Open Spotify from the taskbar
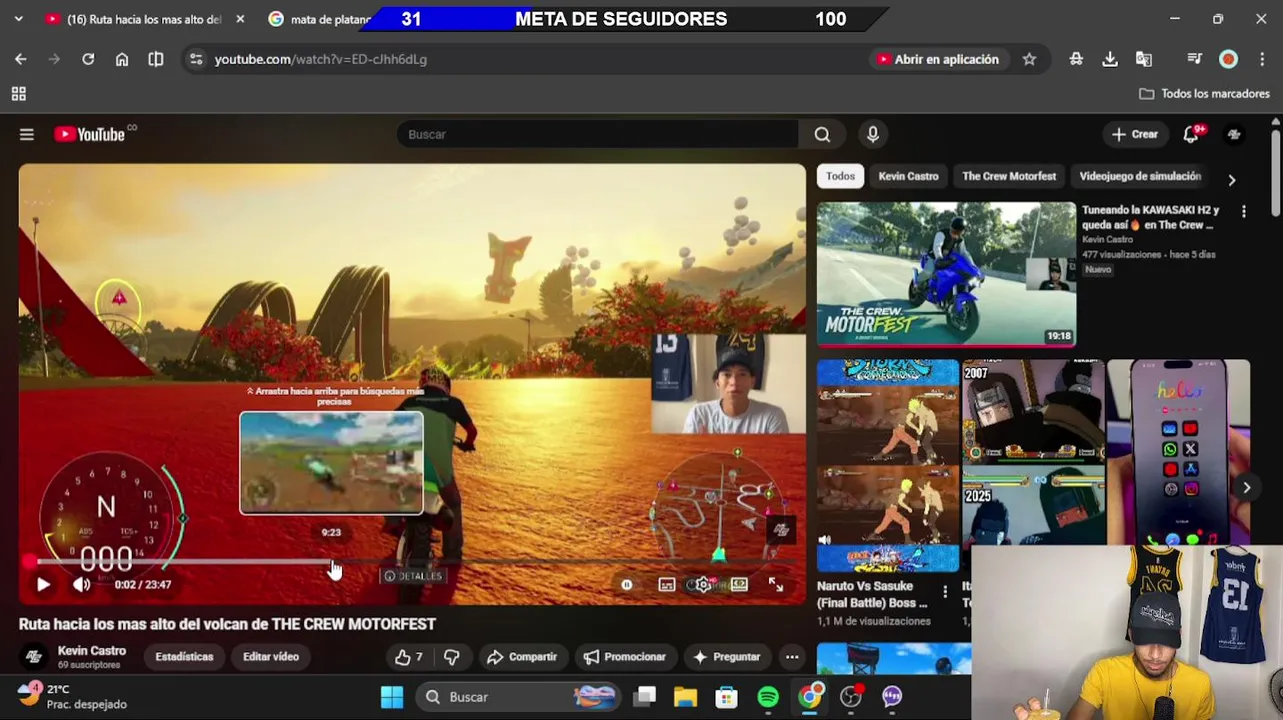The width and height of the screenshot is (1283, 720). (x=768, y=697)
